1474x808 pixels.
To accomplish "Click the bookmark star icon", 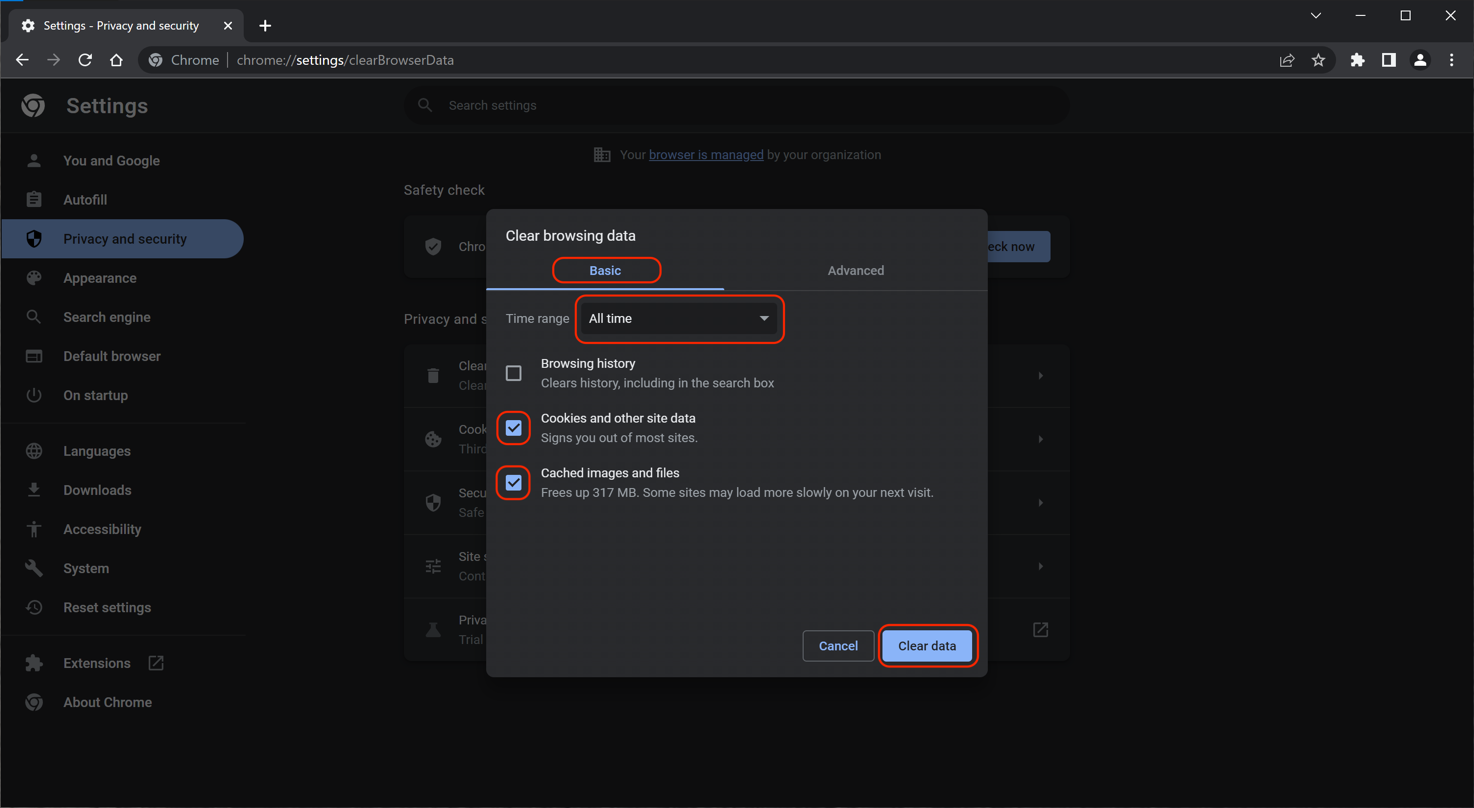I will pyautogui.click(x=1318, y=60).
